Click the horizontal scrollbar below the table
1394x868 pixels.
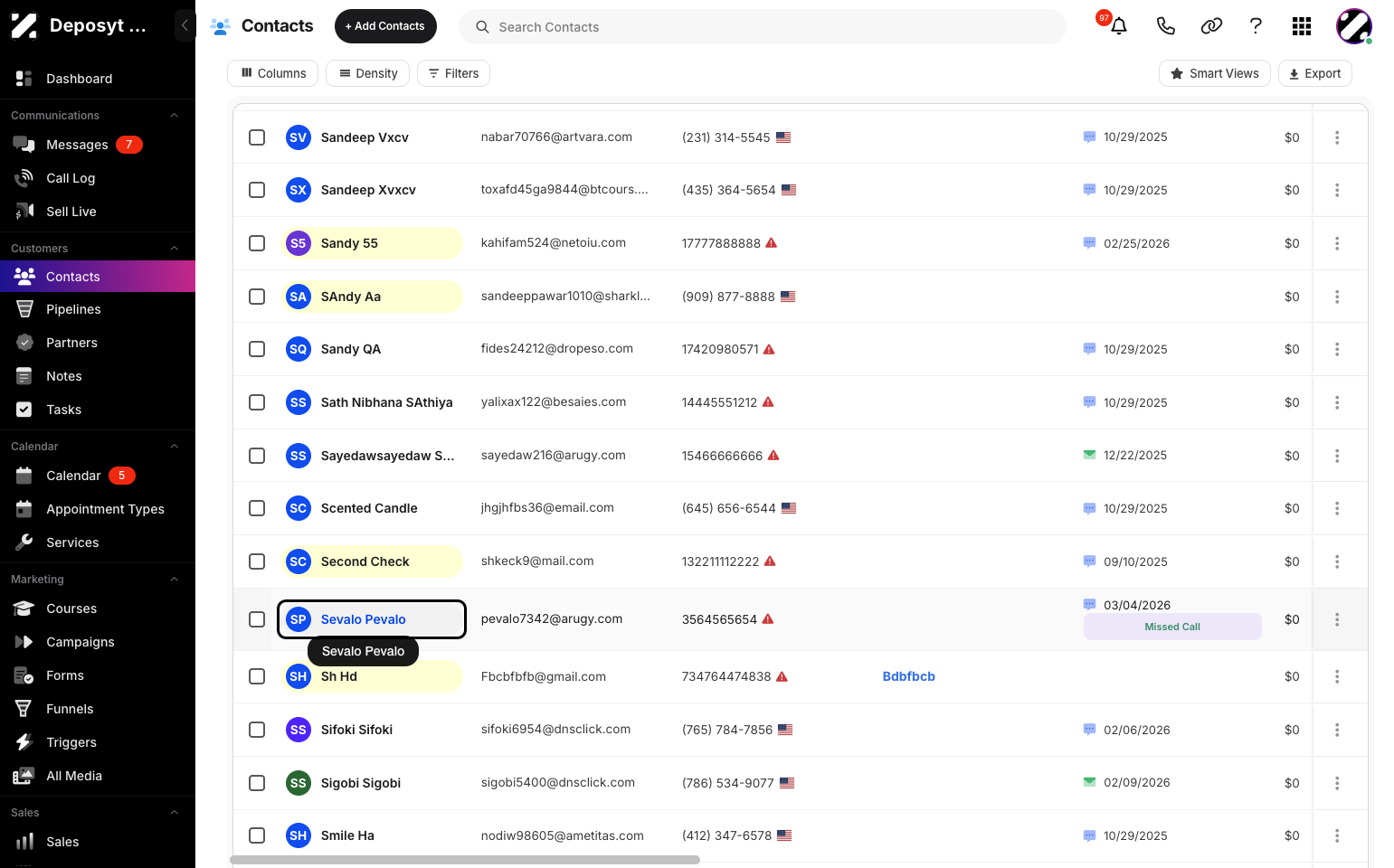click(x=465, y=860)
